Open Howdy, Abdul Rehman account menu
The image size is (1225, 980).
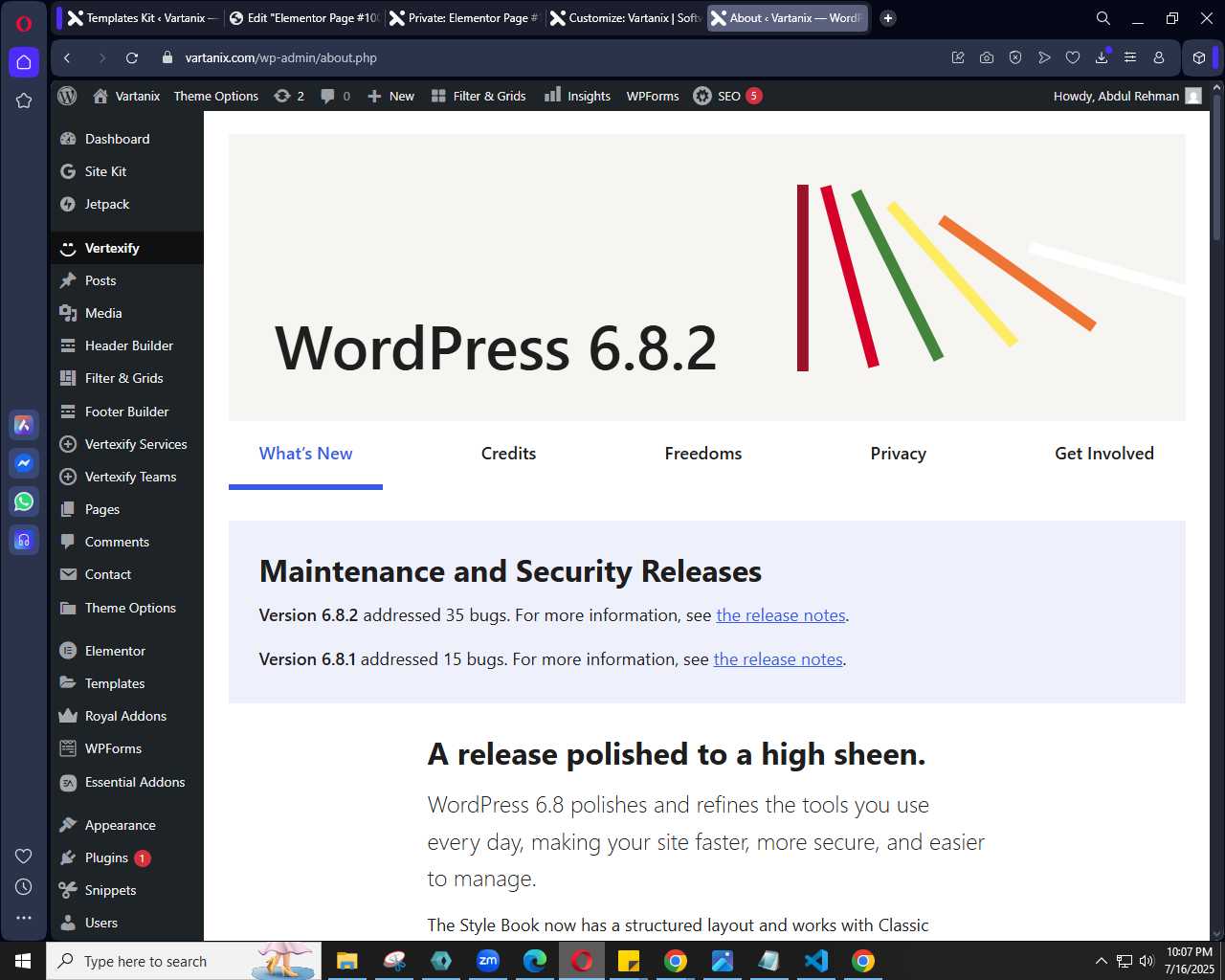1127,96
